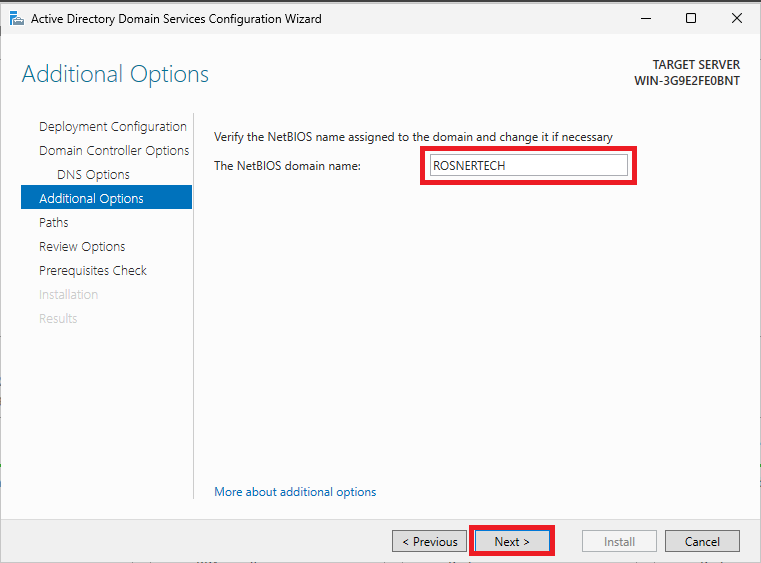Click the wizard app icon in title bar
Screen dimensions: 761x563
[17, 19]
